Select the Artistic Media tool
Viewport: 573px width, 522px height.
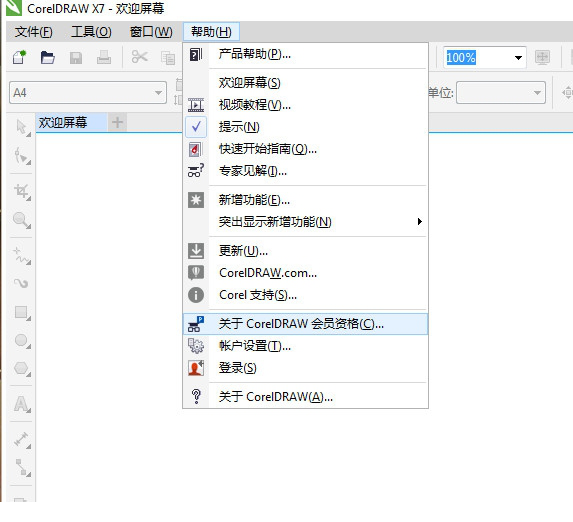21,283
